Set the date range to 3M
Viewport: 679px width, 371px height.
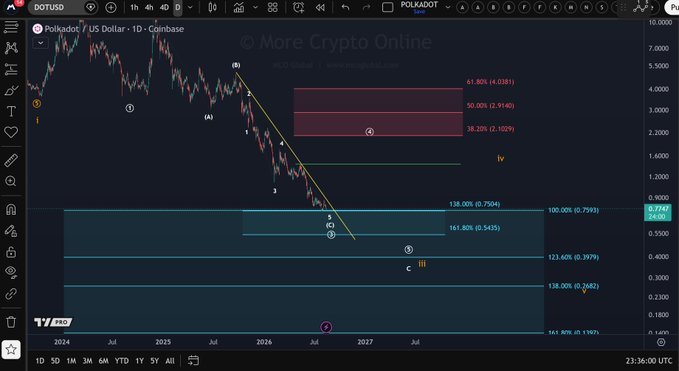(x=87, y=361)
